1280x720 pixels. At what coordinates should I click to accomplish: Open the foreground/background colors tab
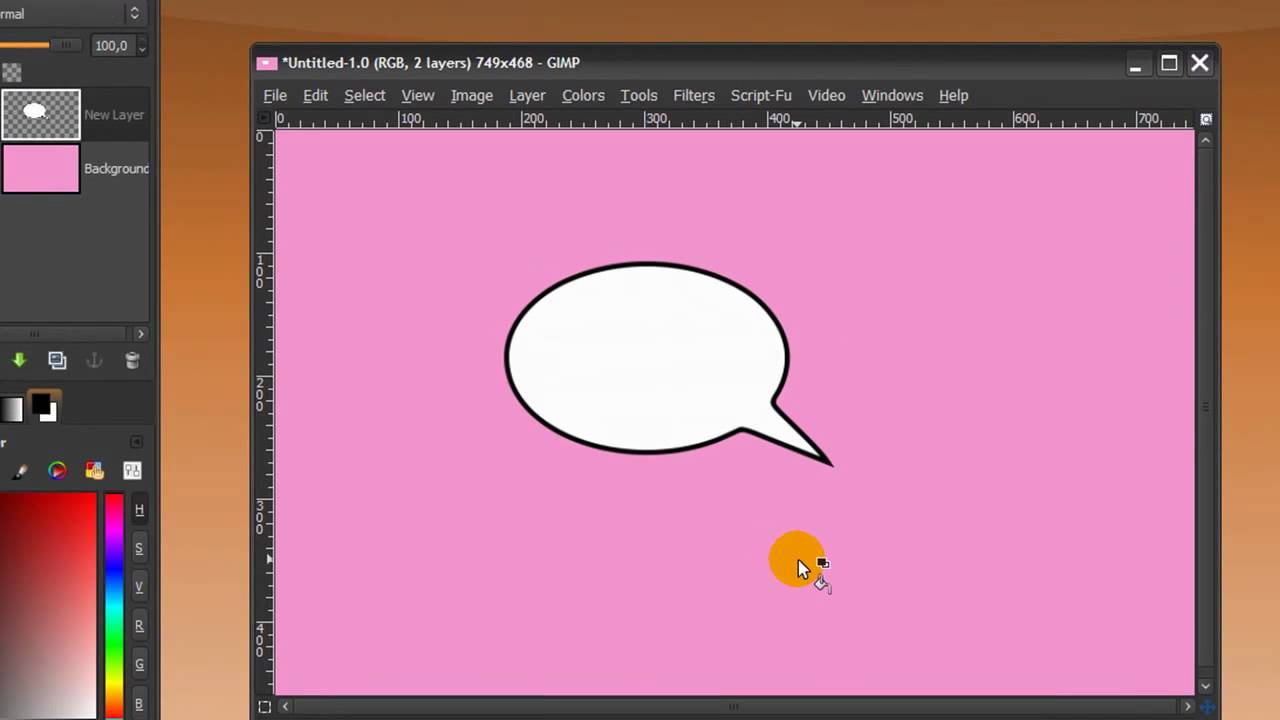tap(43, 407)
